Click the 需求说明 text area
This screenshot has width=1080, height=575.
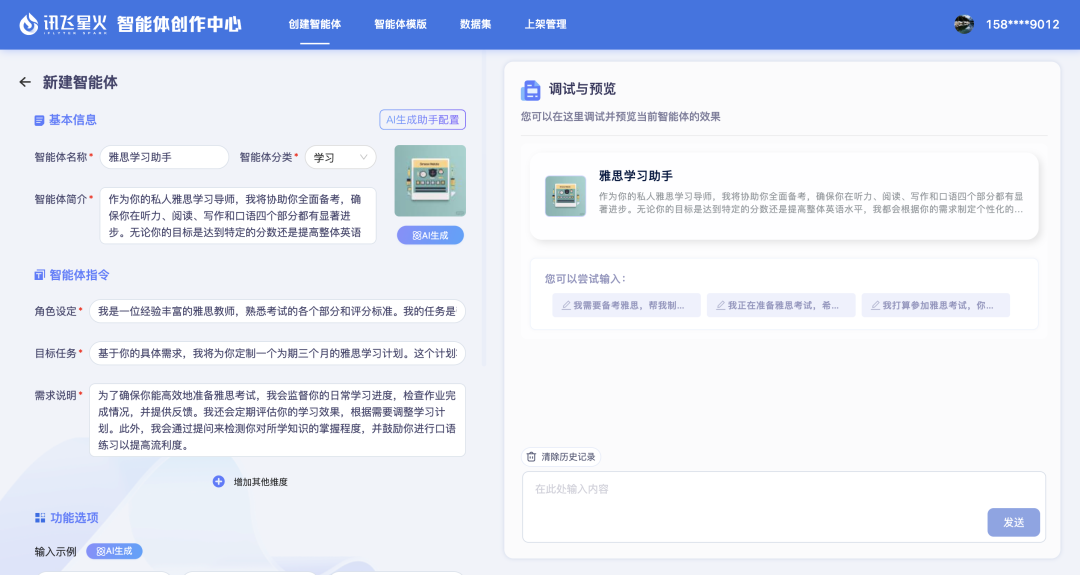277,420
